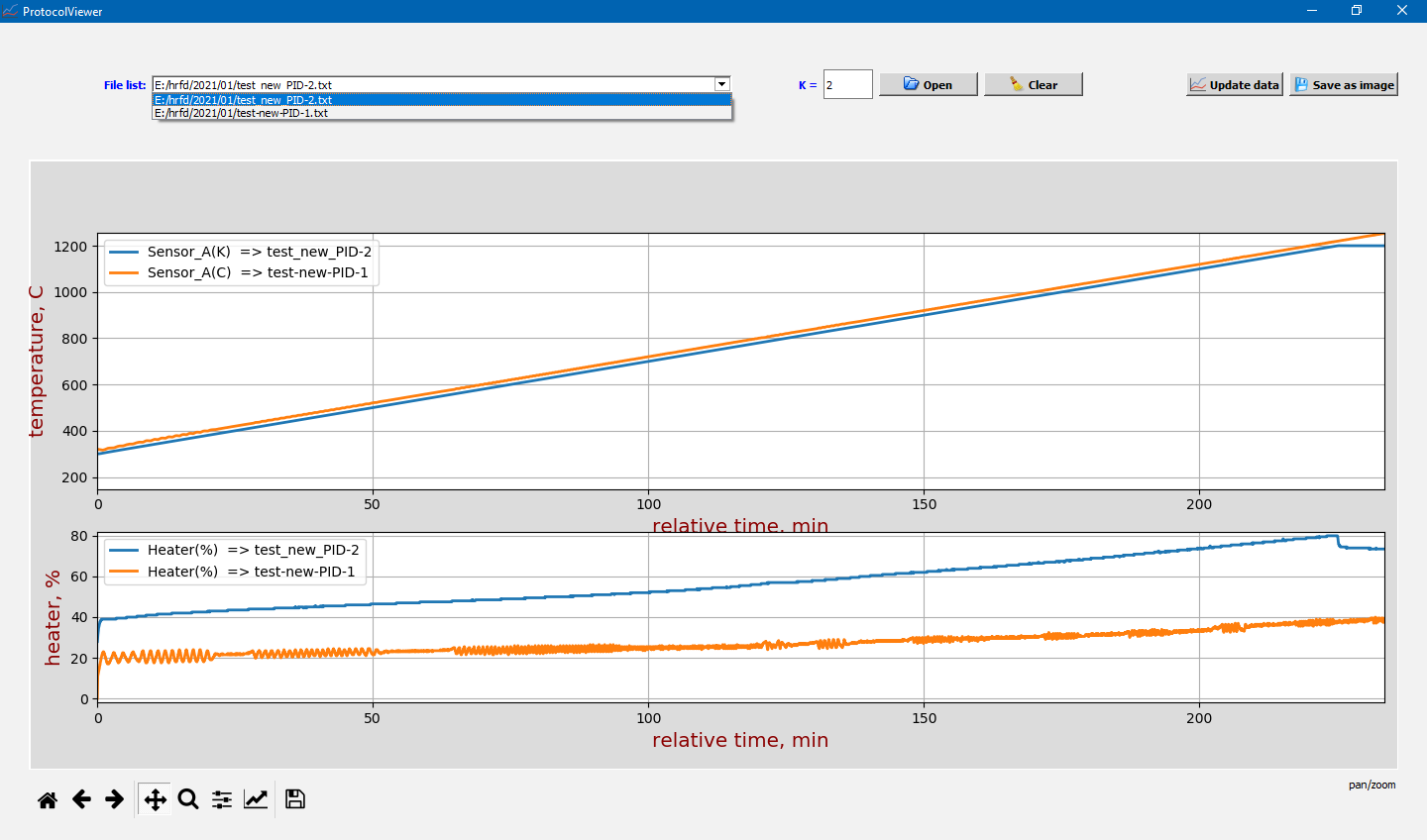This screenshot has height=840, width=1427.
Task: Open the configure subplots sliders icon
Action: pos(222,799)
